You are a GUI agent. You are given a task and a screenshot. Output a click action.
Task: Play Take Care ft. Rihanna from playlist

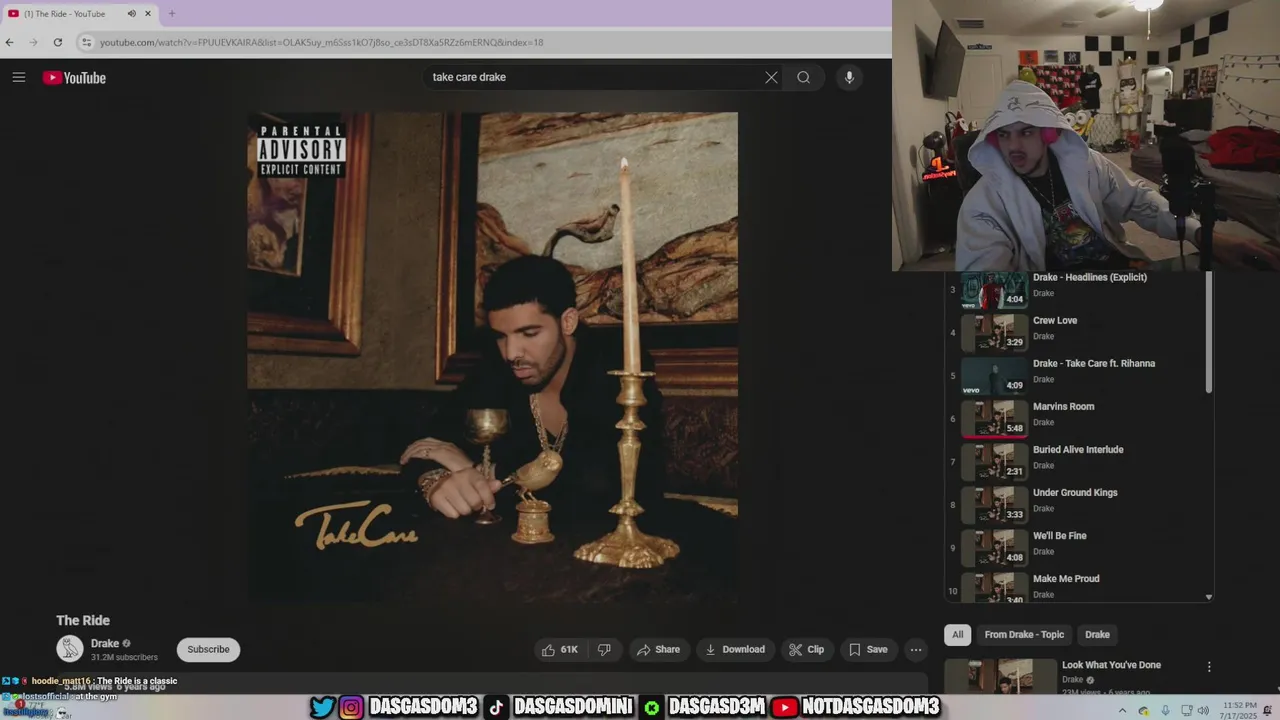(1094, 363)
